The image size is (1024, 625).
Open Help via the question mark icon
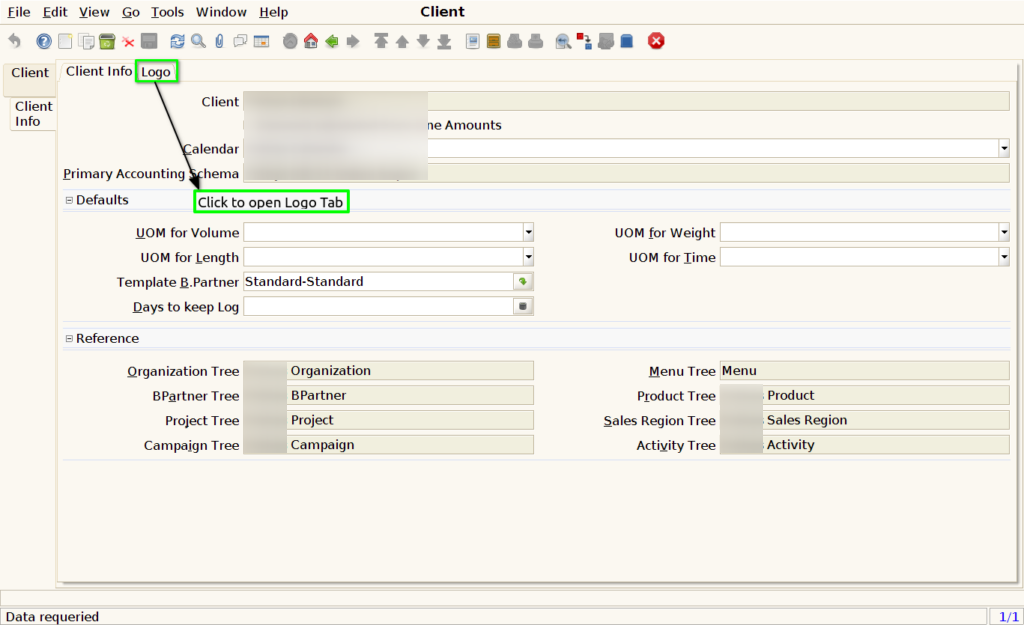(x=44, y=41)
